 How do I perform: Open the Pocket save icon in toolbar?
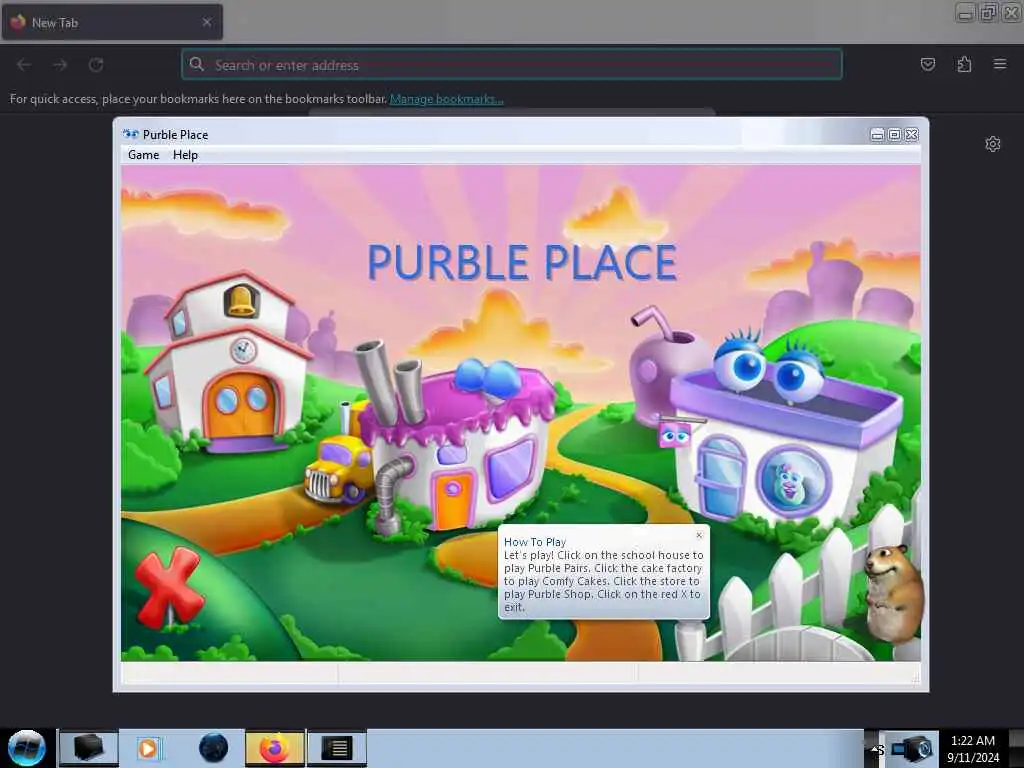pyautogui.click(x=927, y=65)
